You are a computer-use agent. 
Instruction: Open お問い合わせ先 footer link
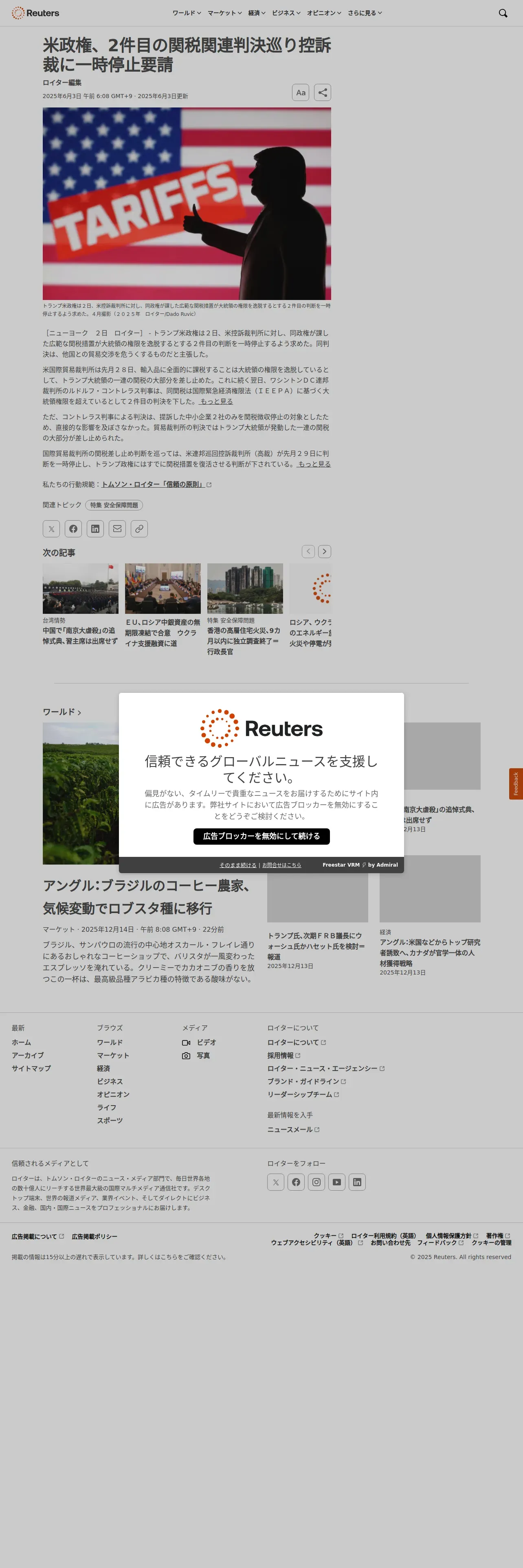[390, 1242]
